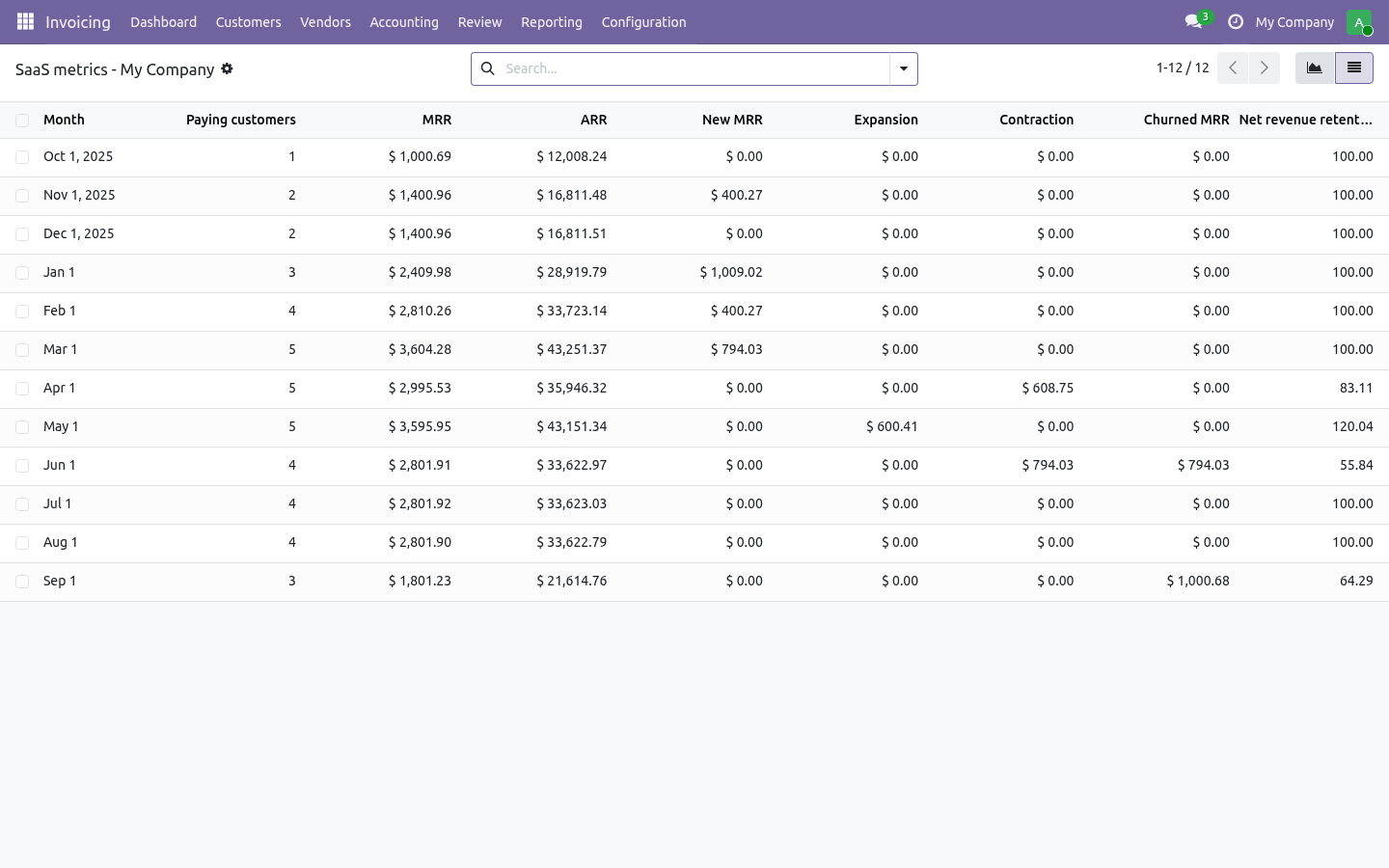Click the Invoicing app name
The image size is (1389, 868).
pos(78,22)
